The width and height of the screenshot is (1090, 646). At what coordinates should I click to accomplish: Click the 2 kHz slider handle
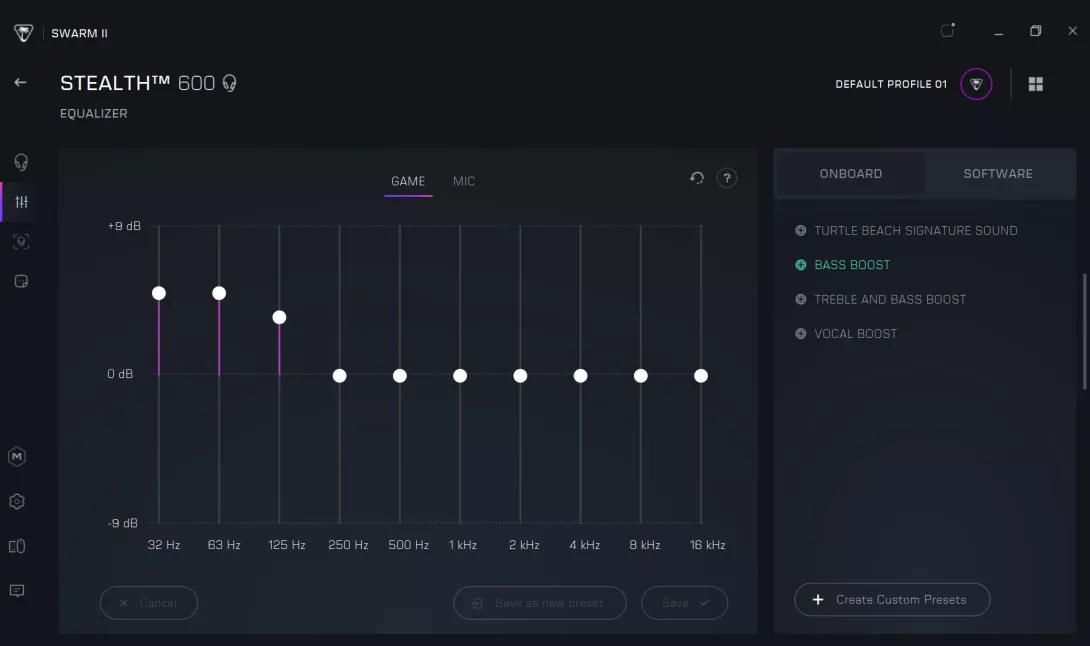pos(520,376)
